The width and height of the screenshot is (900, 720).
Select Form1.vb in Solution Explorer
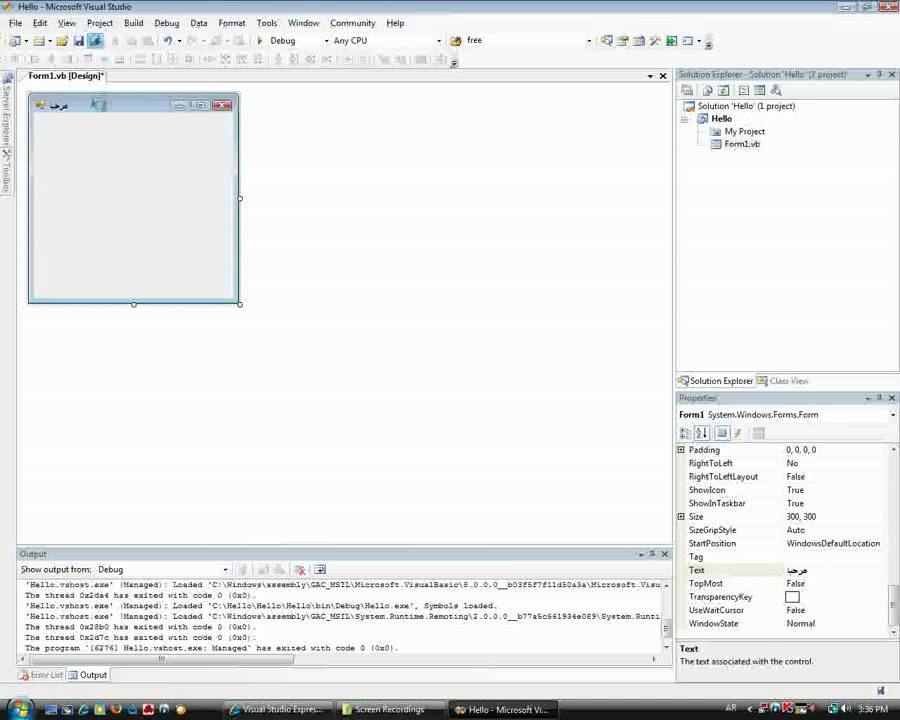tap(742, 144)
